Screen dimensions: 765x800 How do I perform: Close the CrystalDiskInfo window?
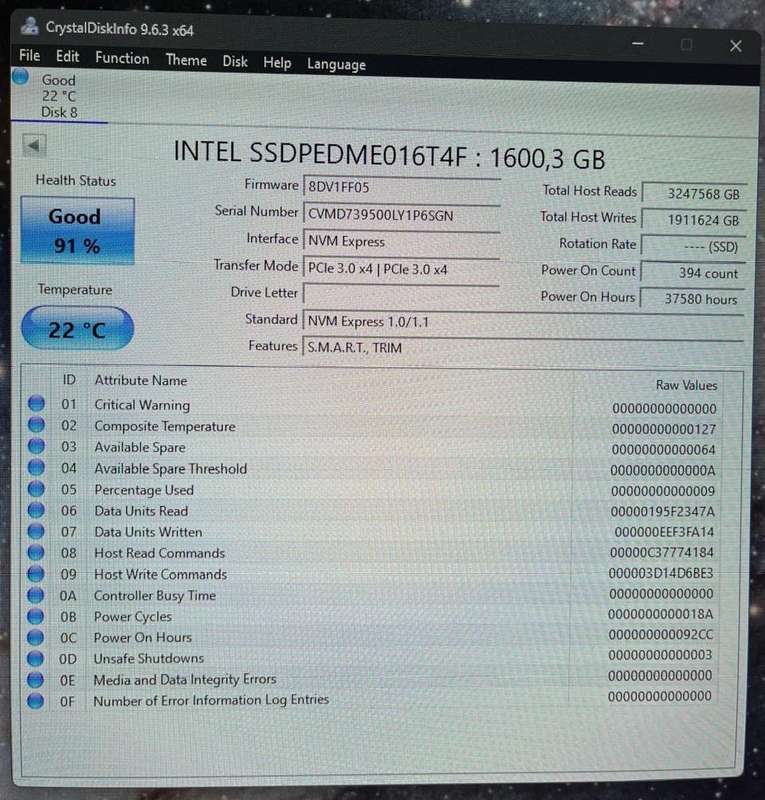coord(735,46)
